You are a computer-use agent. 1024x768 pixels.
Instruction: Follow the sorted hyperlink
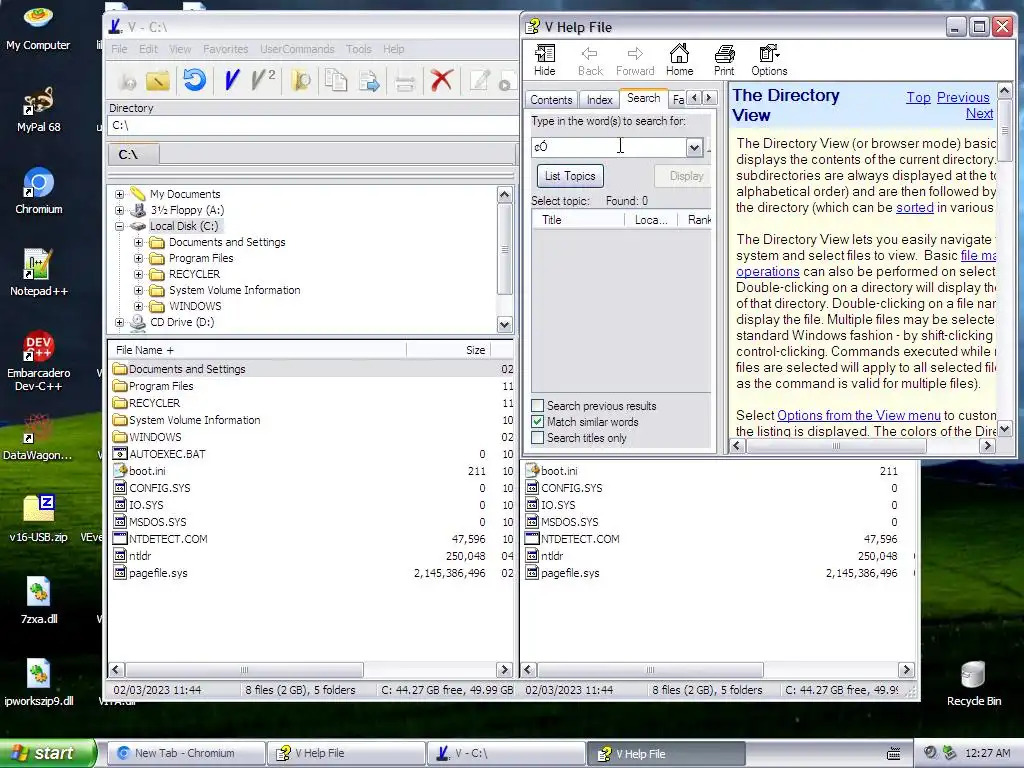click(914, 208)
